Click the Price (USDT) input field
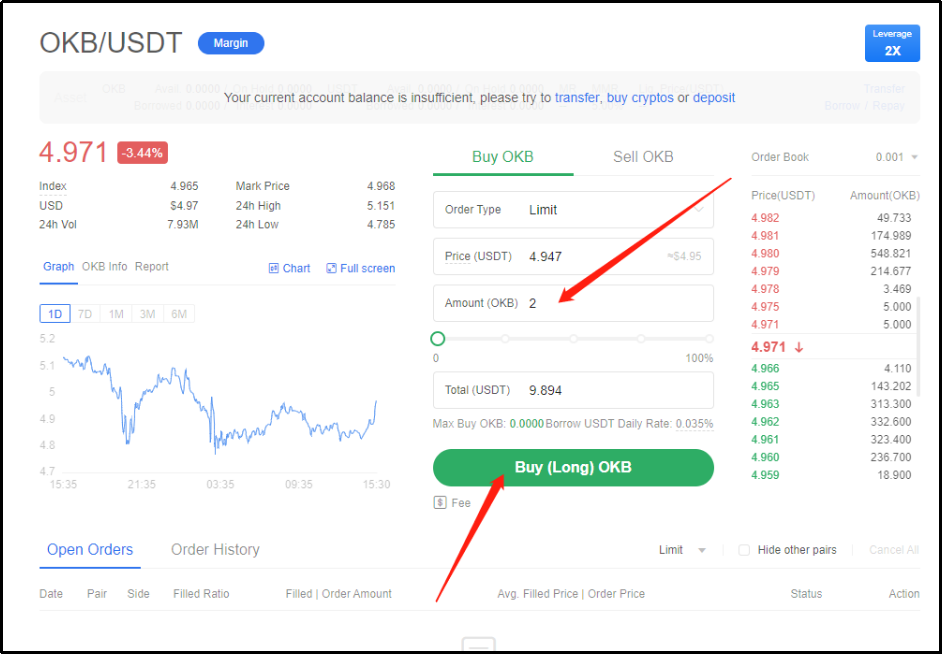The width and height of the screenshot is (942, 654). click(x=573, y=256)
